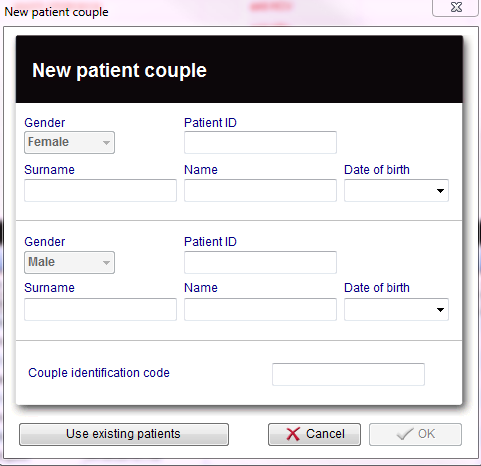Viewport: 481px width, 466px height.
Task: Confirm with the OK button
Action: click(x=415, y=434)
